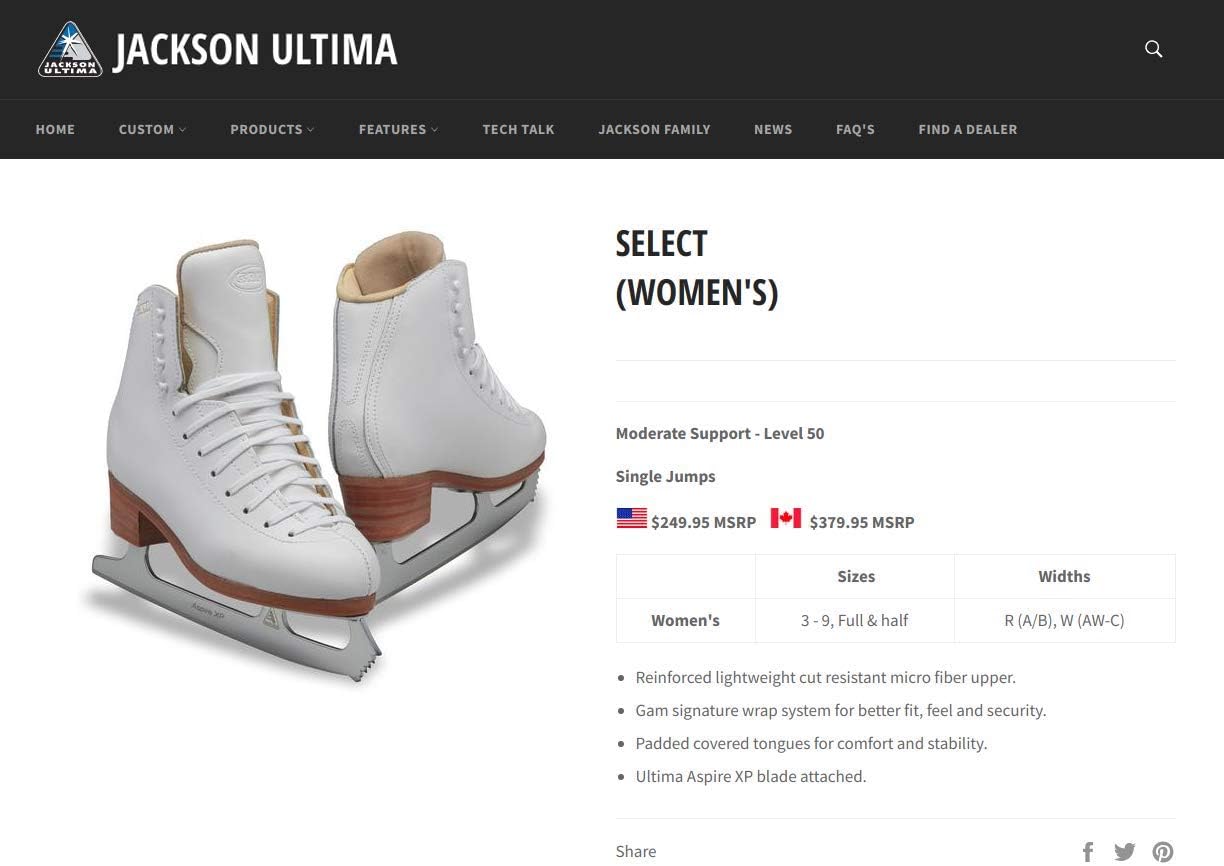Share on Twitter bird icon
This screenshot has height=866, width=1224.
[1125, 852]
